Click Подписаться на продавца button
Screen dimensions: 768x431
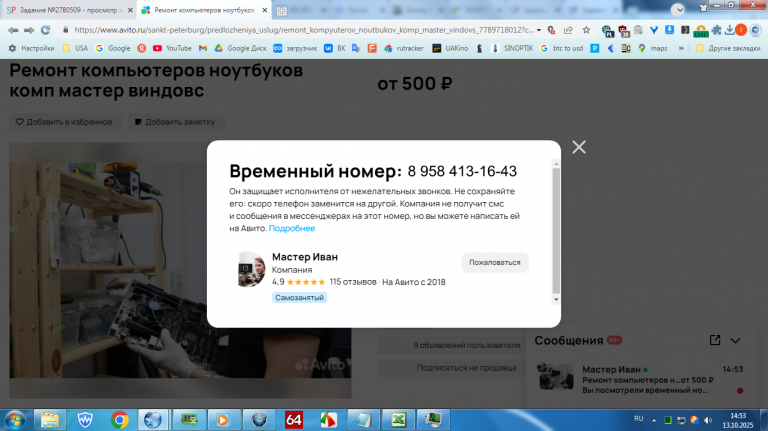pyautogui.click(x=466, y=368)
